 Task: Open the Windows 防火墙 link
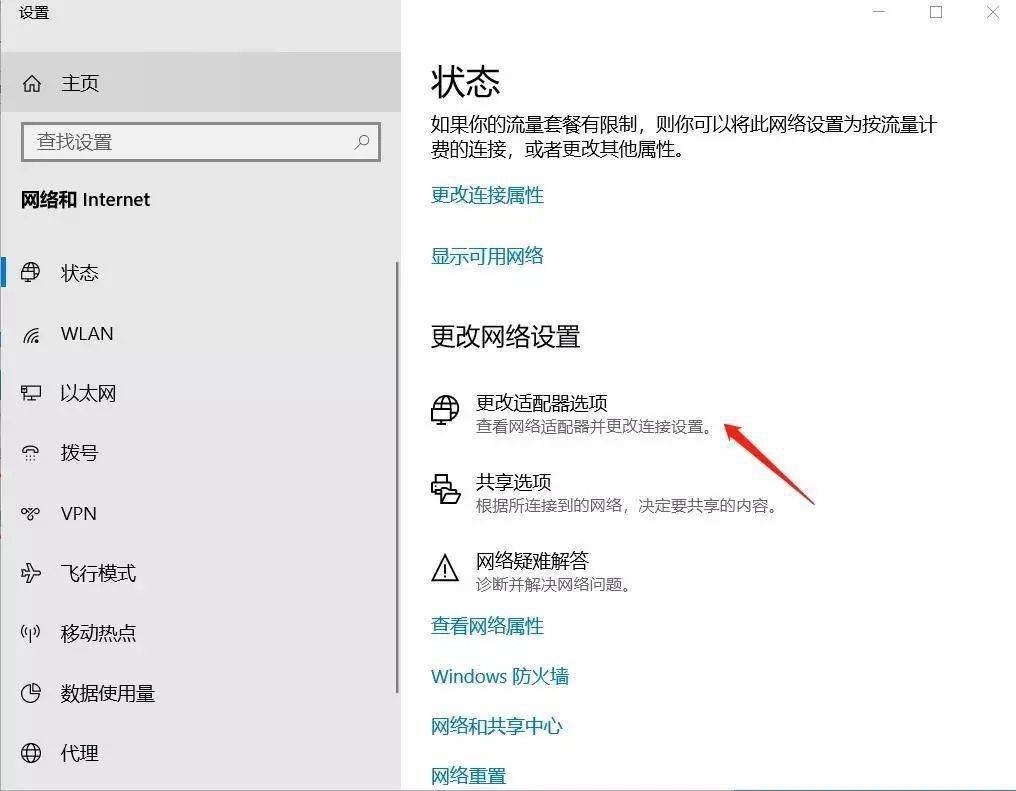500,676
